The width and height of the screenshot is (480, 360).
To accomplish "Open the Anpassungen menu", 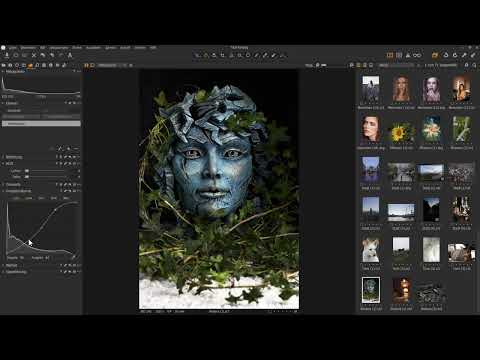I will point(59,48).
